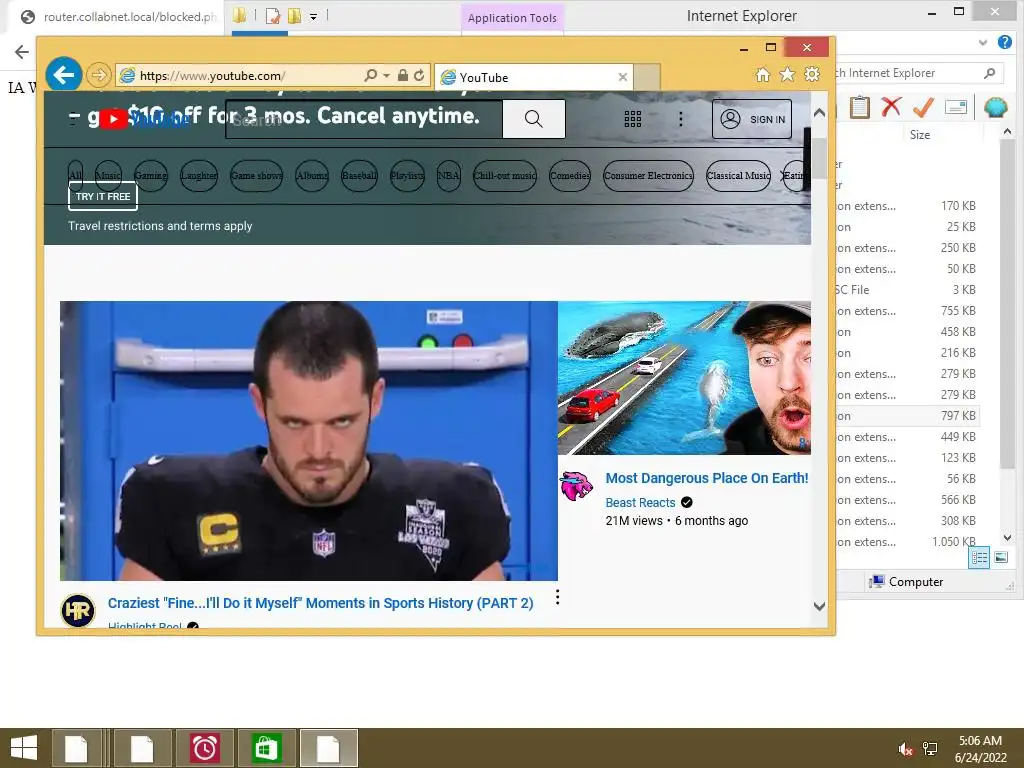Switch Explorer to large thumbnails view icon

tap(1001, 558)
